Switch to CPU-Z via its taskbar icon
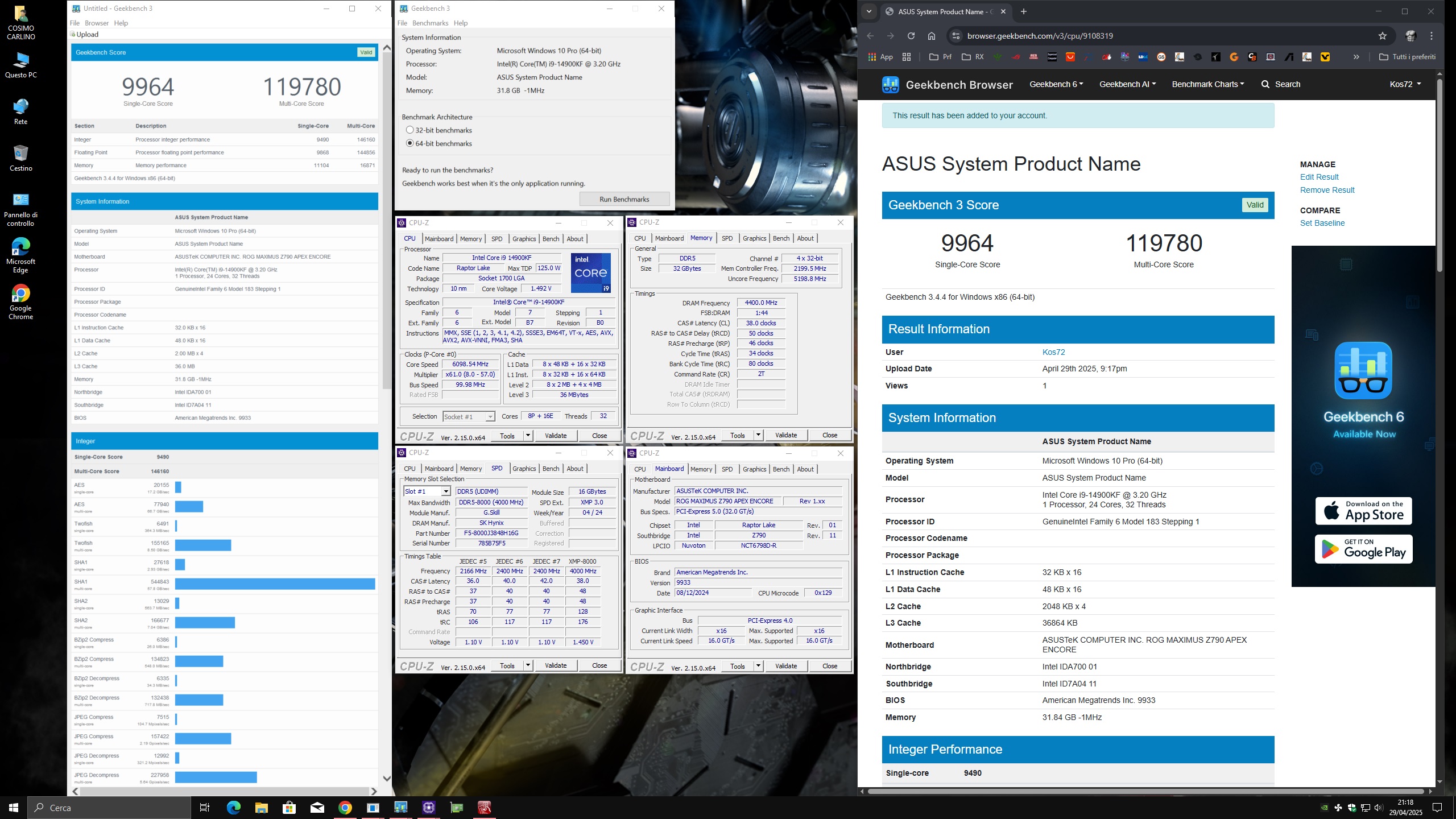Viewport: 1456px width, 819px height. click(x=428, y=807)
